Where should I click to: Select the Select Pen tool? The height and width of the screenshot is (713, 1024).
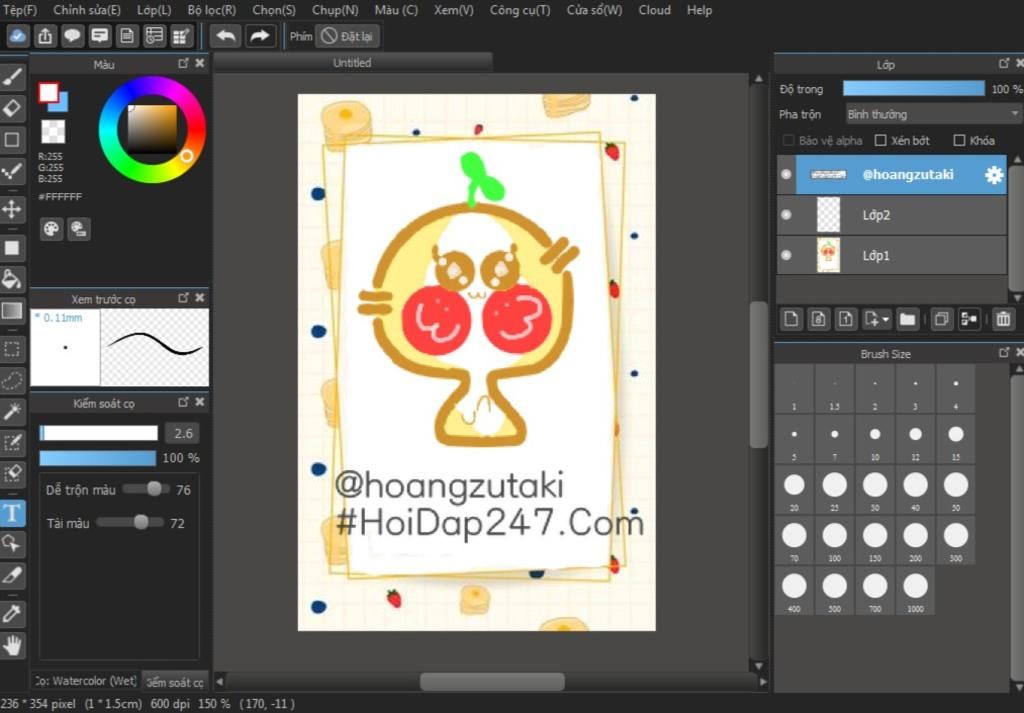click(x=12, y=443)
